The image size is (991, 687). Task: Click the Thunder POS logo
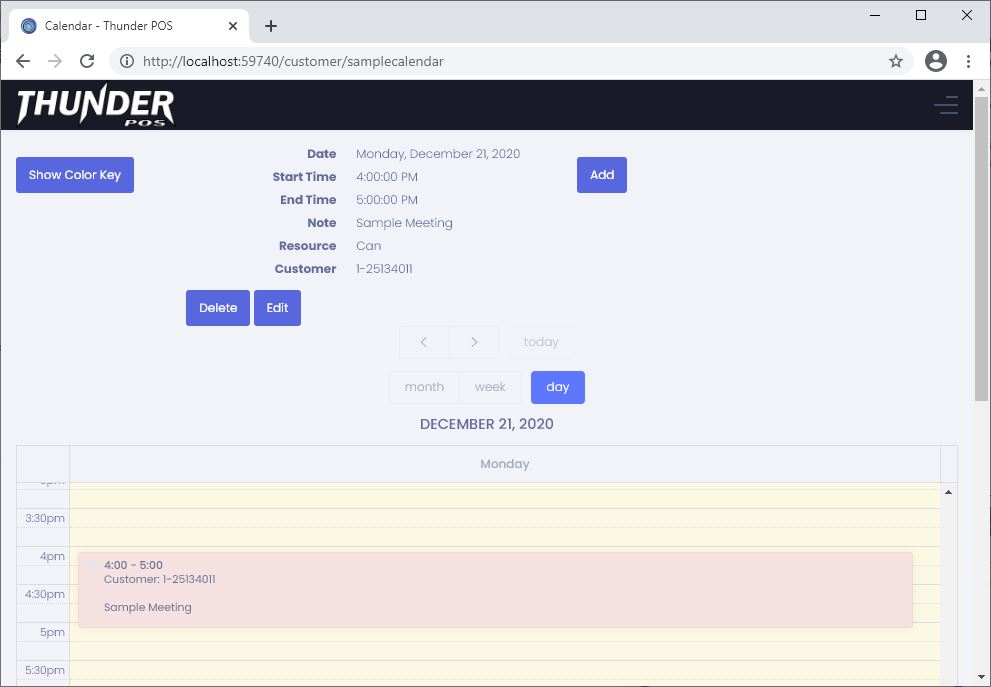click(95, 106)
